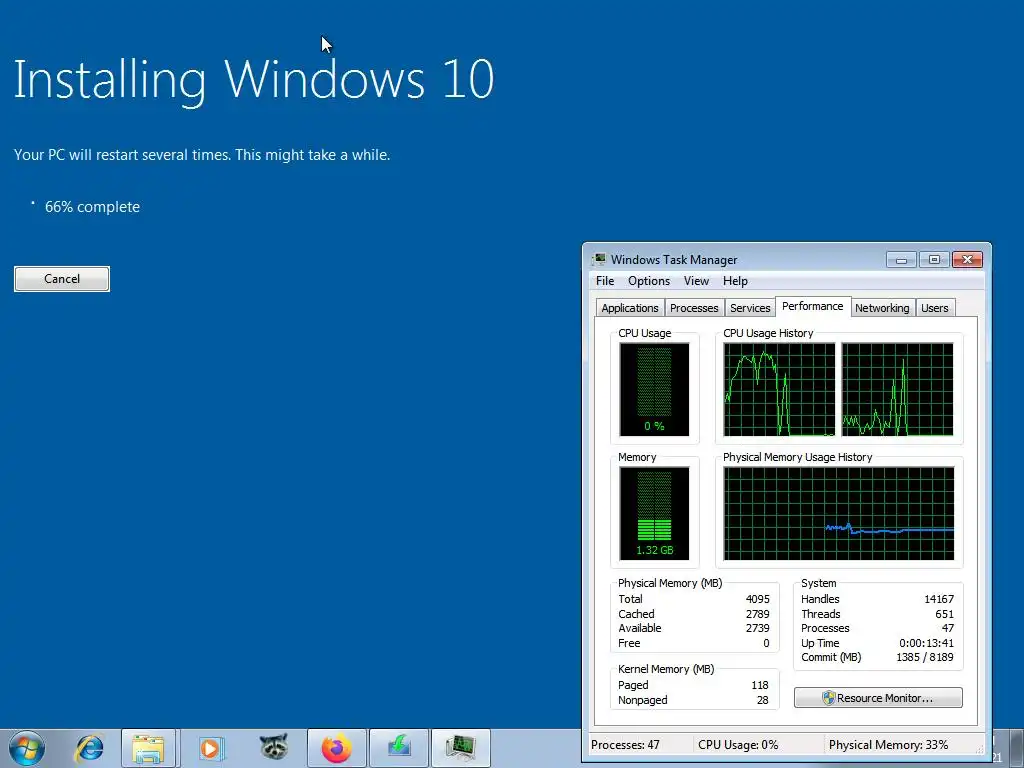Click the Task Manager title bar icon

599,259
